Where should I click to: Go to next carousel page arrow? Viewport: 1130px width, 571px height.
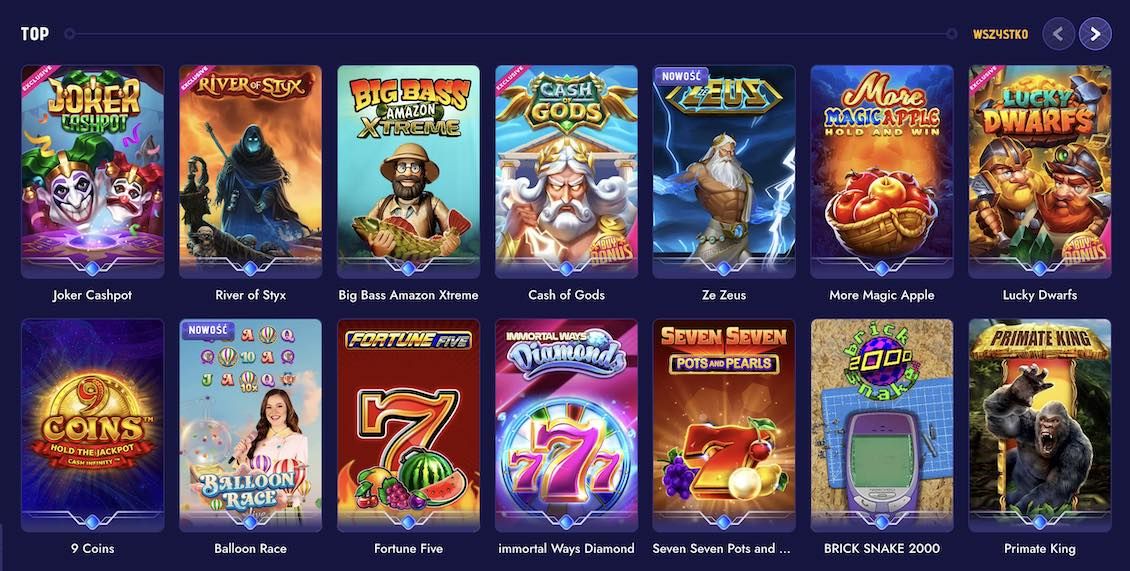[x=1095, y=34]
